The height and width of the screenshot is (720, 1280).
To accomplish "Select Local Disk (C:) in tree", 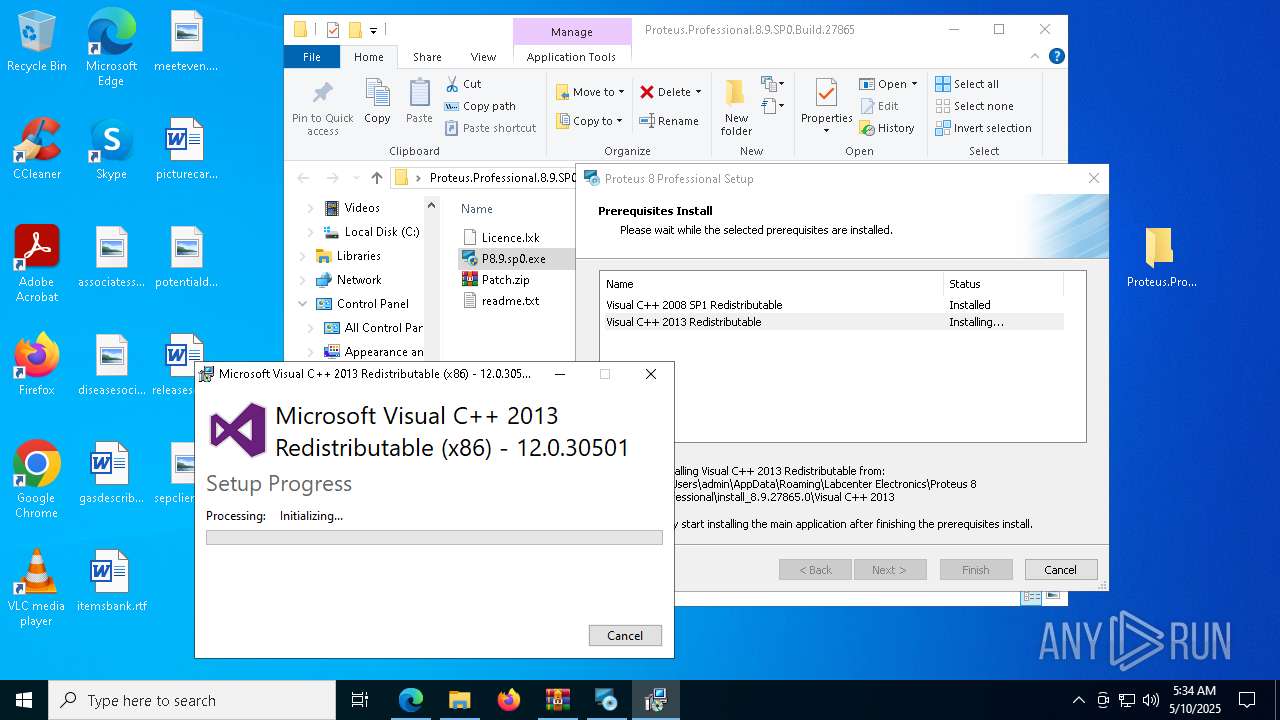I will (x=371, y=232).
